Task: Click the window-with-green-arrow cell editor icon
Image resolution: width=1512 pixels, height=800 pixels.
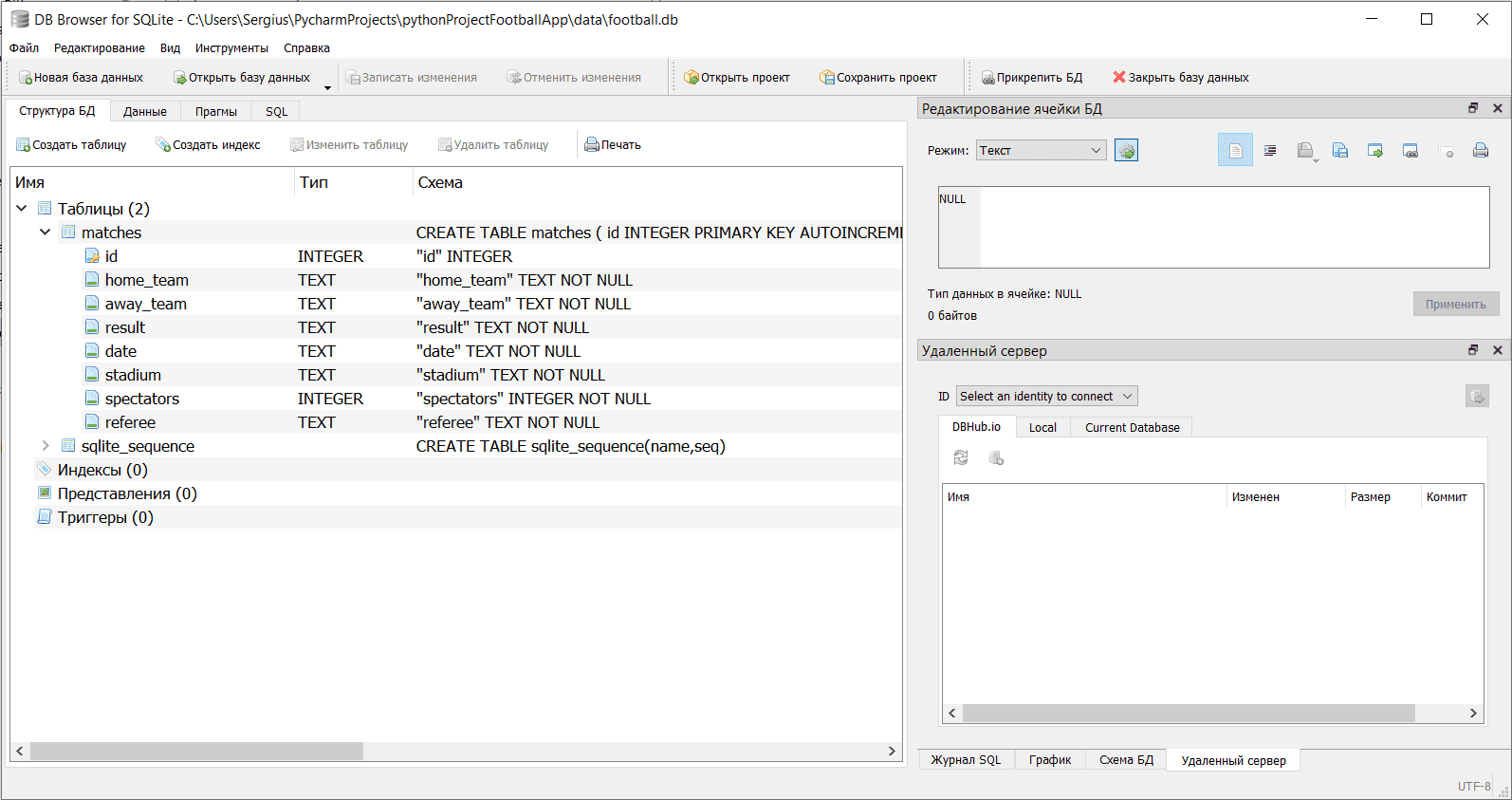Action: [x=1375, y=150]
